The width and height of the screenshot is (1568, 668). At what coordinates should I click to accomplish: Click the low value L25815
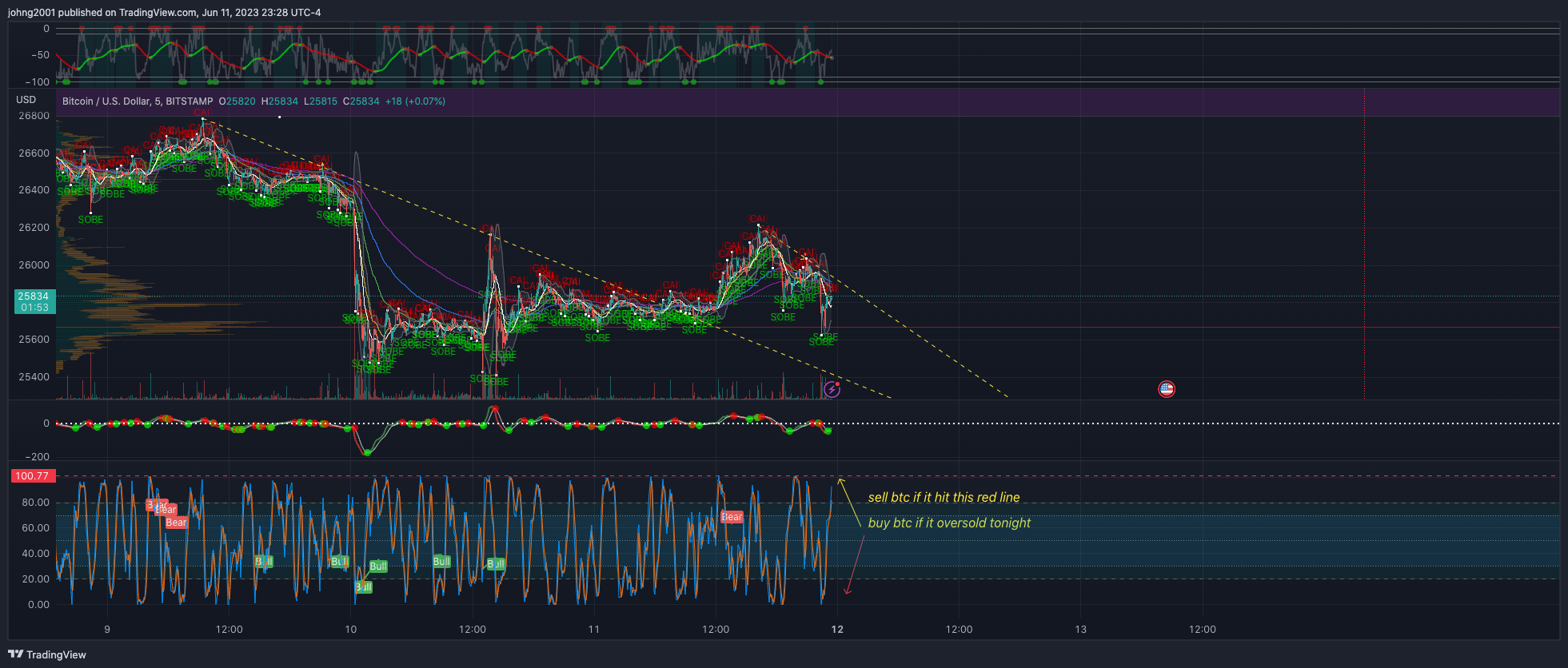[x=321, y=101]
